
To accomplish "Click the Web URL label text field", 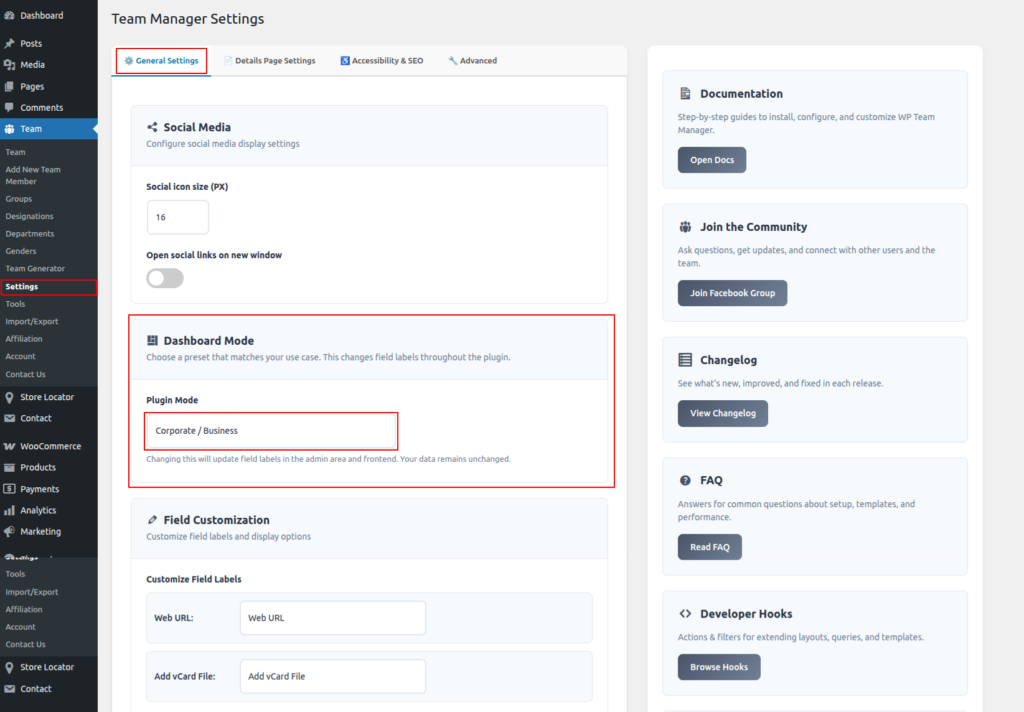I will pos(332,618).
